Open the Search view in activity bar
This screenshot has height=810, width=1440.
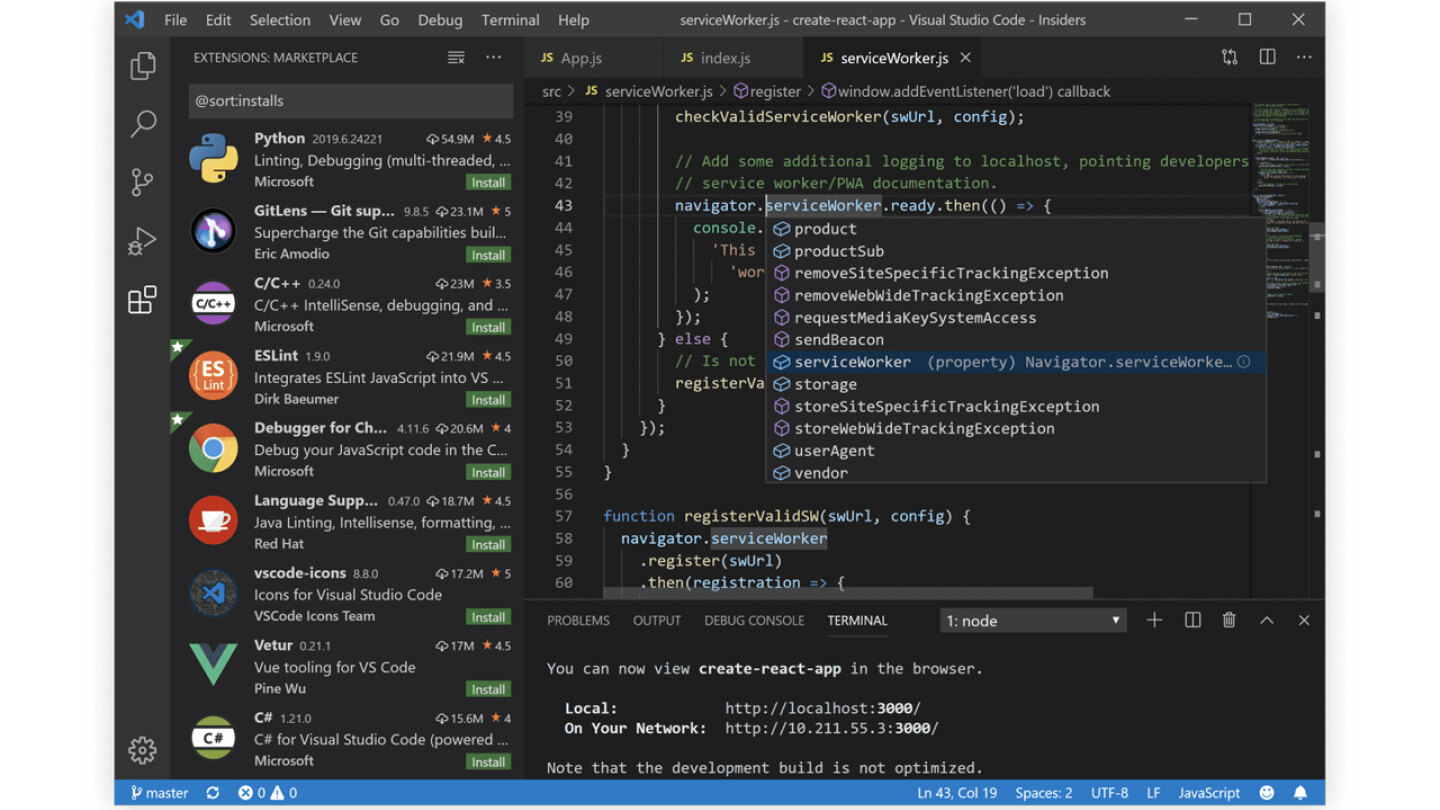pos(143,124)
